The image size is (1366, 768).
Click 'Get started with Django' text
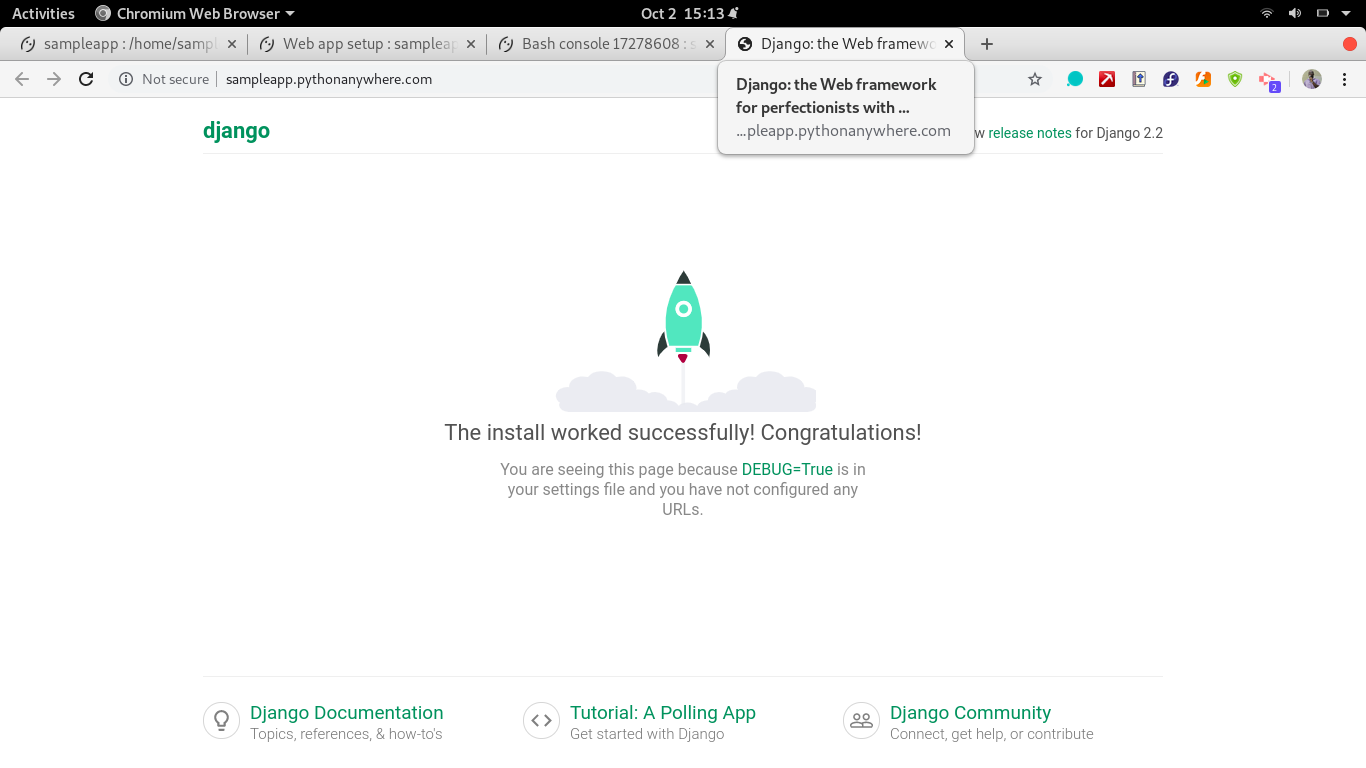coord(647,734)
